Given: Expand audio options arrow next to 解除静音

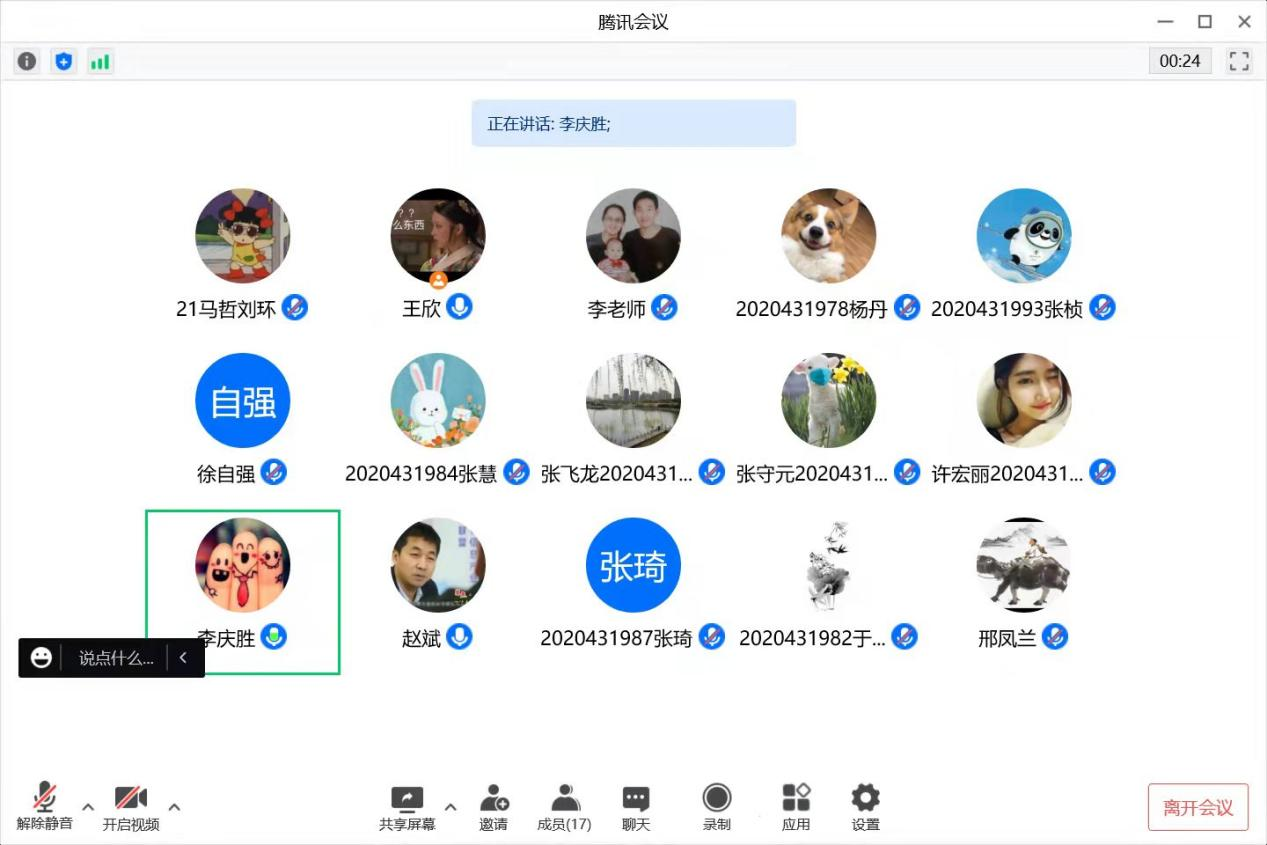Looking at the screenshot, I should tap(88, 807).
